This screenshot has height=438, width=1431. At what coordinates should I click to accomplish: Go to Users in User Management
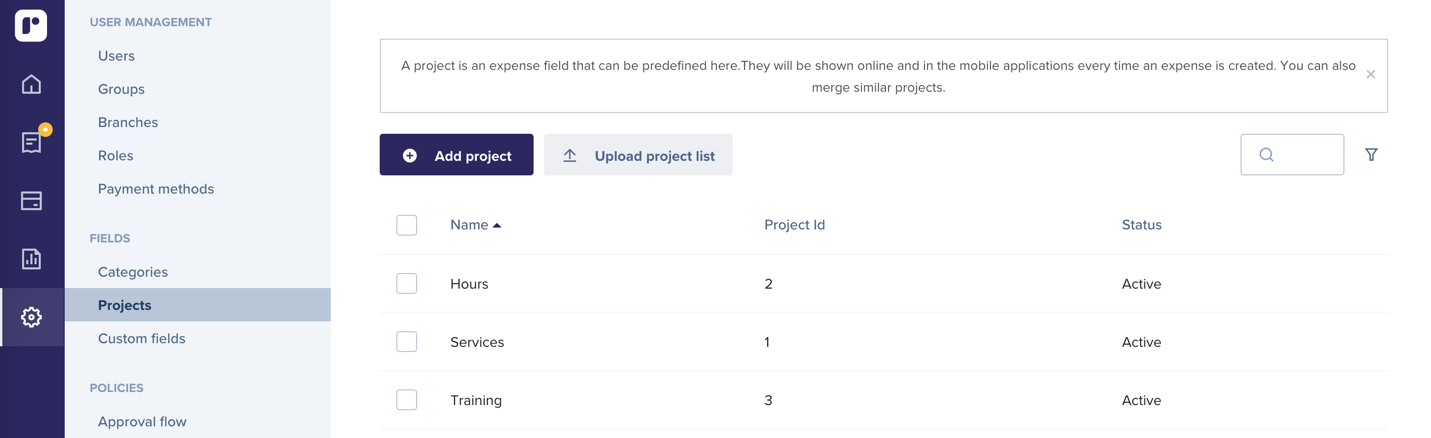point(116,56)
